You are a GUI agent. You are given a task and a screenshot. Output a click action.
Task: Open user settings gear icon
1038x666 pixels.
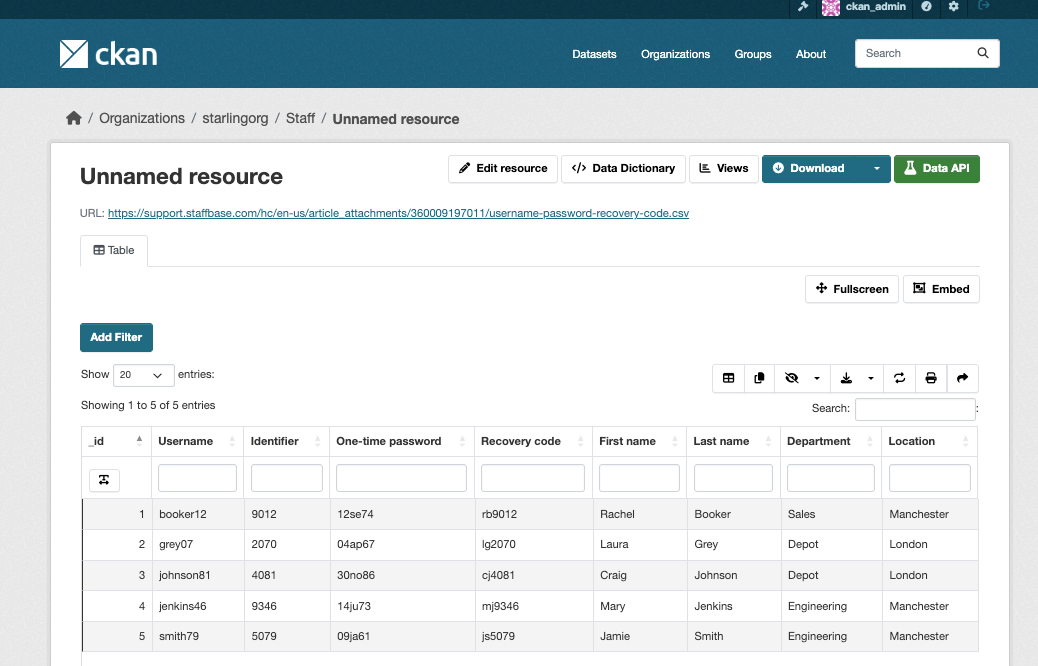(953, 7)
